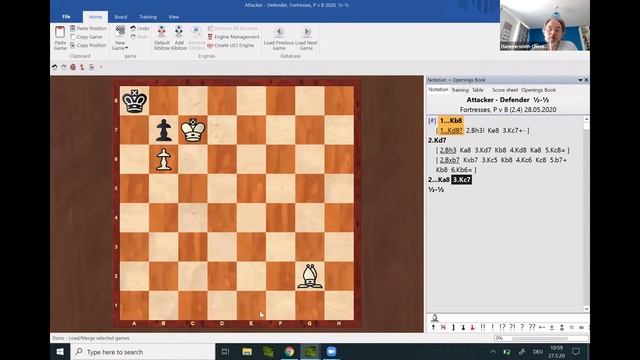Click red X delete annotation icon
640x360 pixels.
pos(443,327)
